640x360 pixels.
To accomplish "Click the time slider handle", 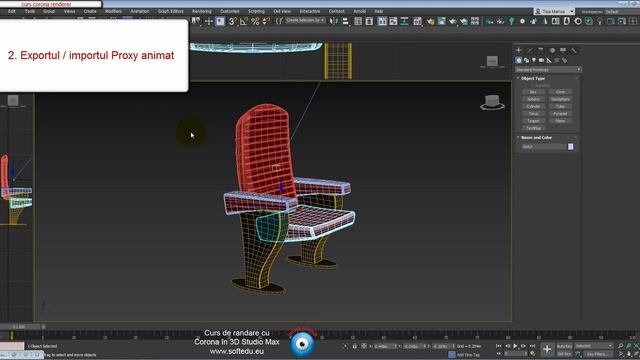I will [20, 327].
